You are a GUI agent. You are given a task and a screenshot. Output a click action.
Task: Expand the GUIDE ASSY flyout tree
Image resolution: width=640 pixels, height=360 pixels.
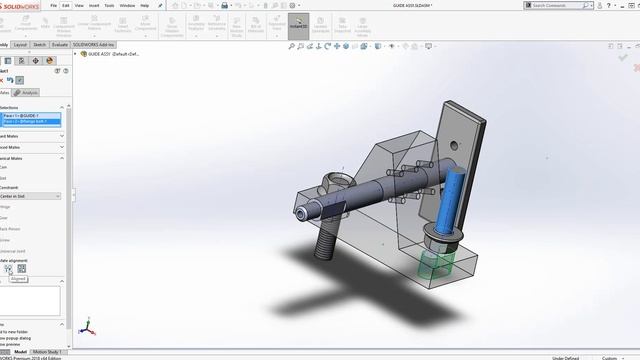point(75,54)
